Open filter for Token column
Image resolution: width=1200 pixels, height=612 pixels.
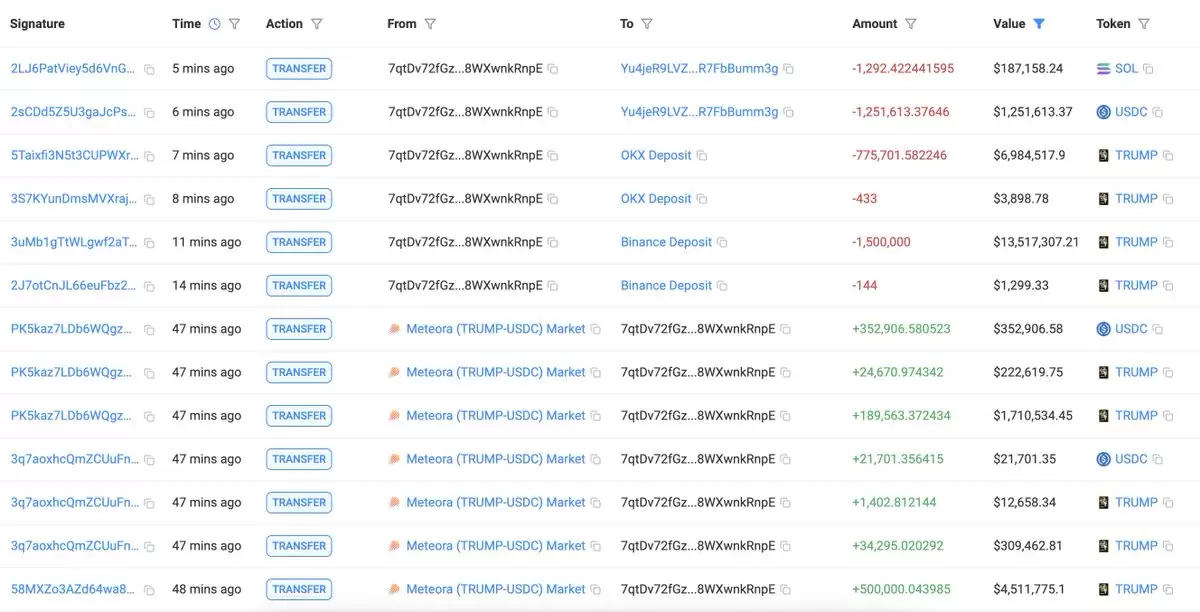pos(1144,24)
